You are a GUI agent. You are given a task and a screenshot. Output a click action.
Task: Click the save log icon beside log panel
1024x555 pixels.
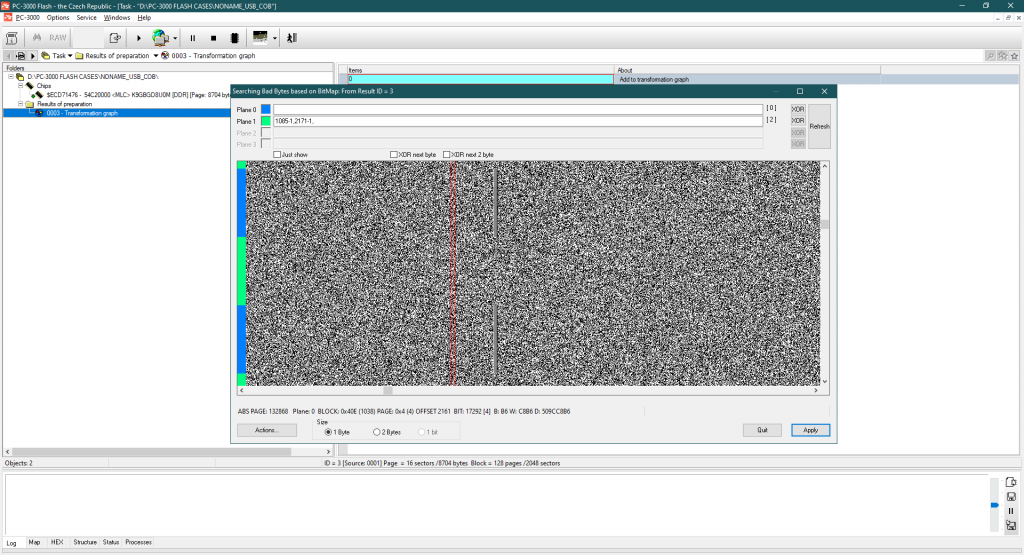(x=1011, y=497)
